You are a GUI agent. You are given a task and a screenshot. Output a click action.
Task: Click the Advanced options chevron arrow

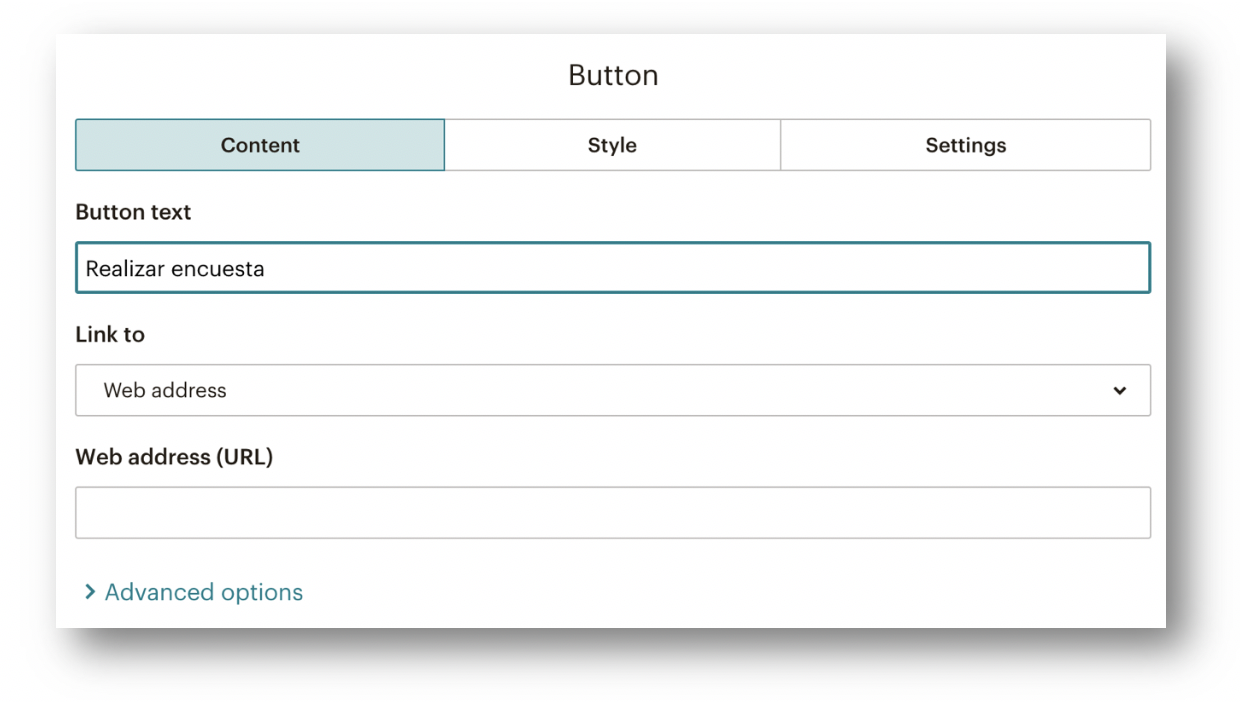(x=90, y=593)
